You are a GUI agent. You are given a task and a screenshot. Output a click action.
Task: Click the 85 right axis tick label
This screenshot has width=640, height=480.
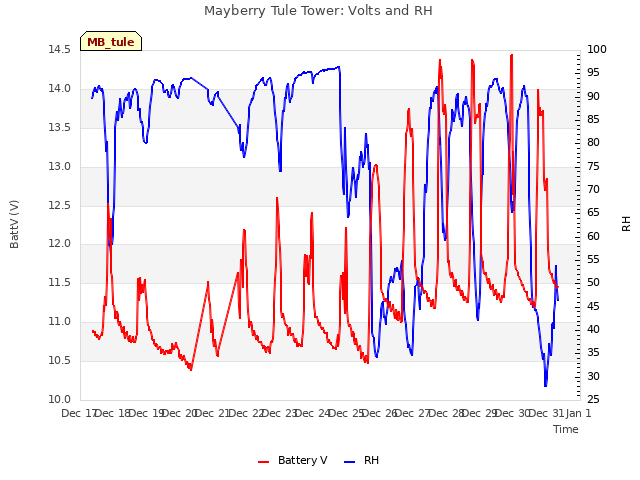point(593,120)
